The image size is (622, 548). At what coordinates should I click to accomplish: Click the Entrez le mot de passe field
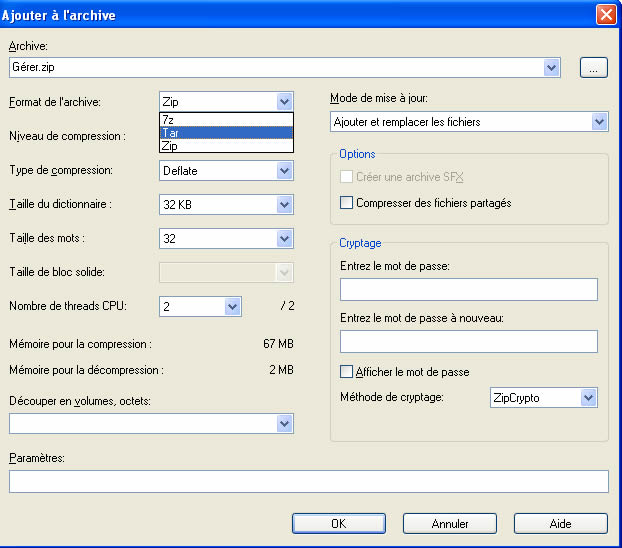(468, 290)
